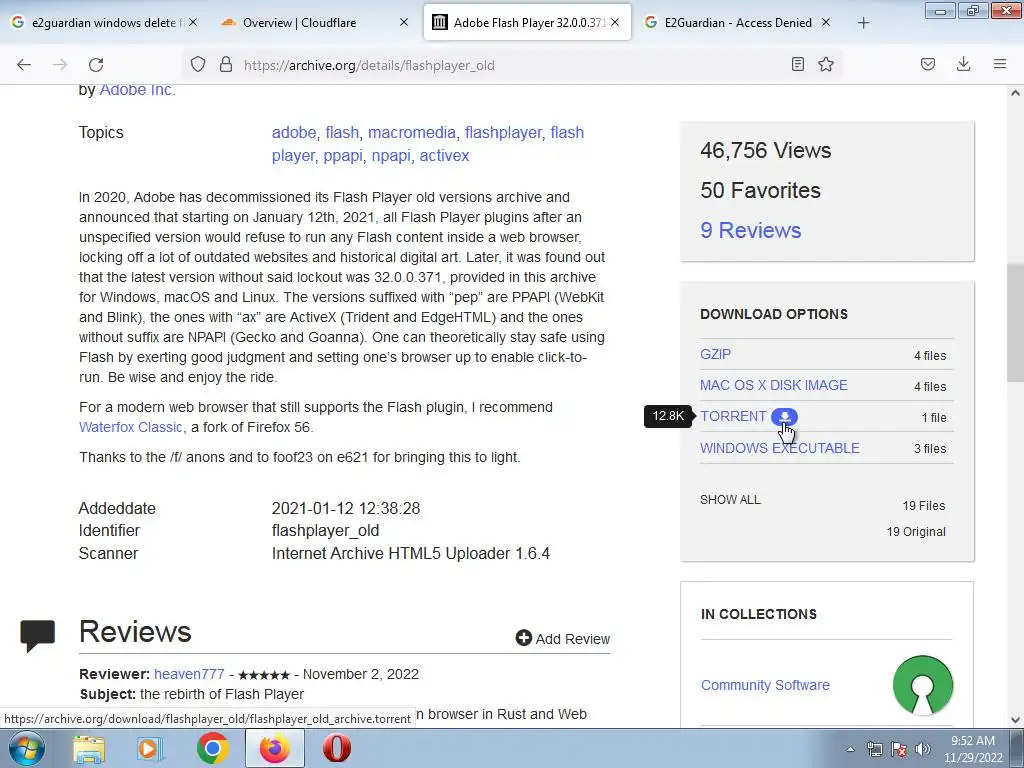Screen dimensions: 1024x768
Task: Click the activex topic link
Action: pos(444,156)
